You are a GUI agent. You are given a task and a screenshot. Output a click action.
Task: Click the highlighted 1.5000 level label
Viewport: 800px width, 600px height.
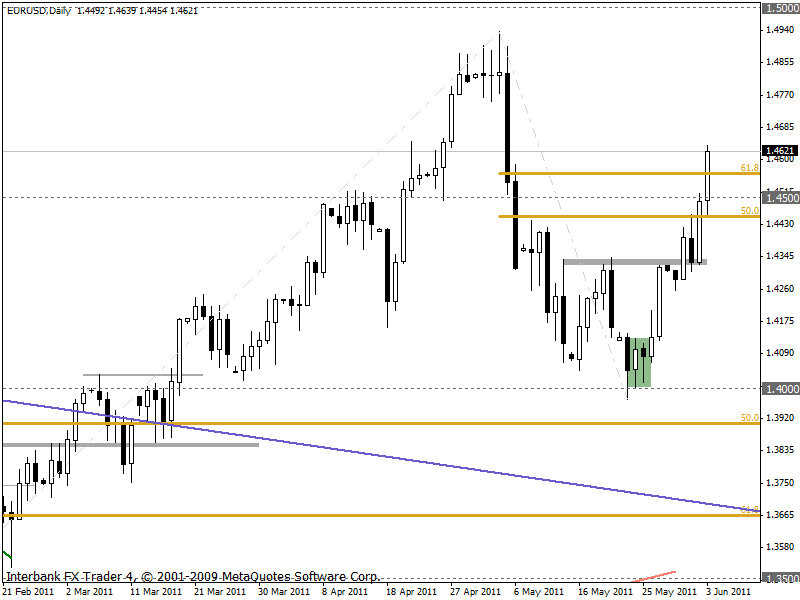(x=781, y=8)
